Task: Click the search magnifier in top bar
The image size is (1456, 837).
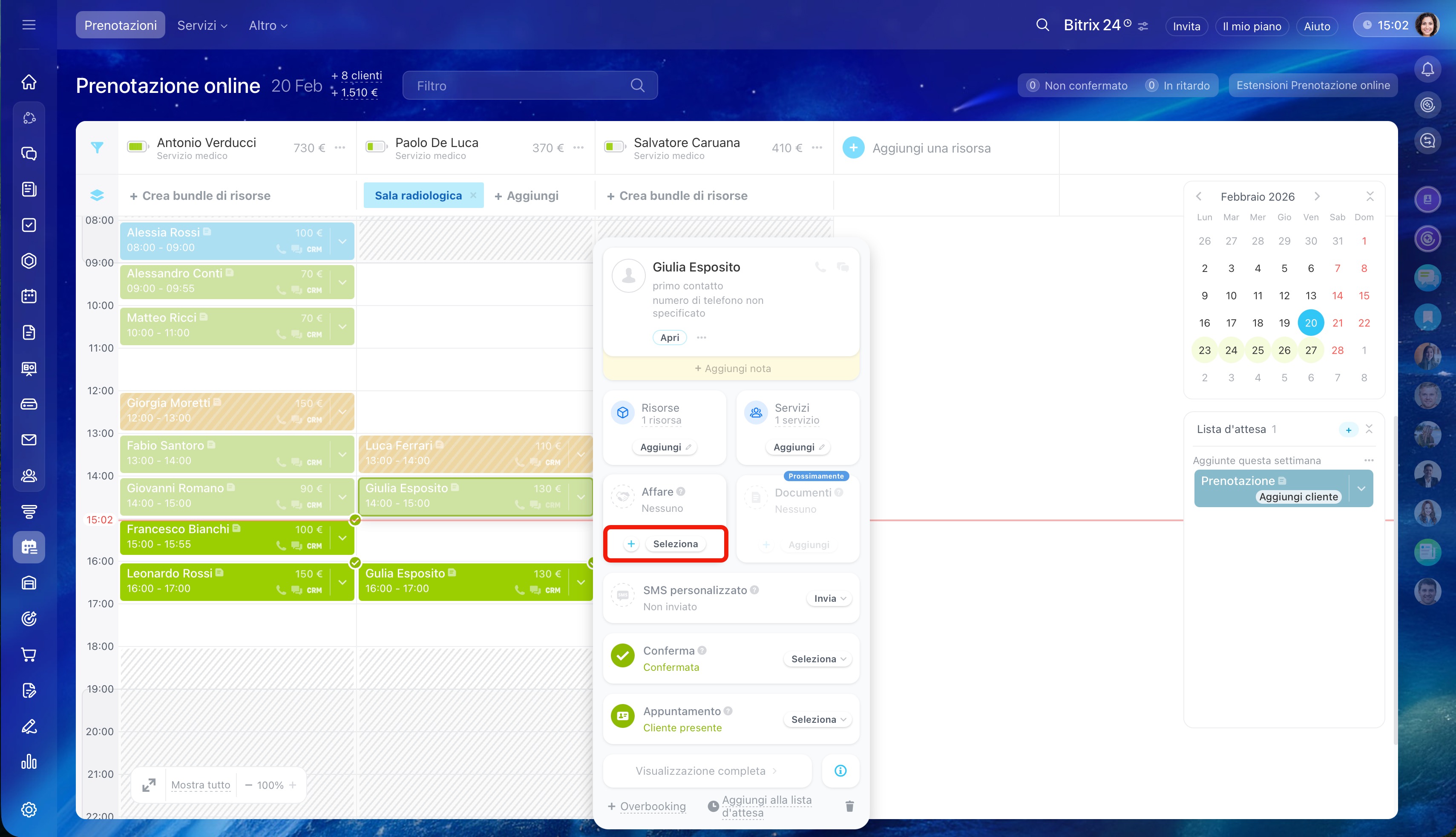Action: [1042, 25]
